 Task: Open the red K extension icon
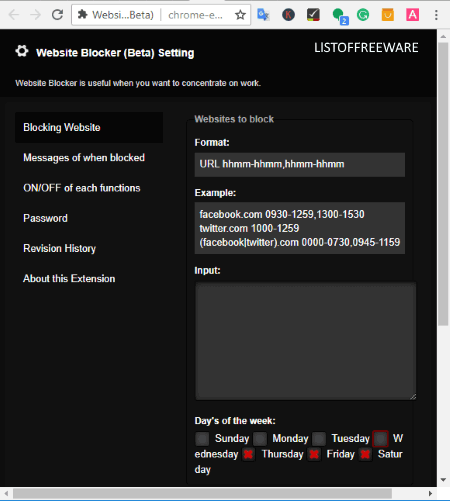click(288, 15)
